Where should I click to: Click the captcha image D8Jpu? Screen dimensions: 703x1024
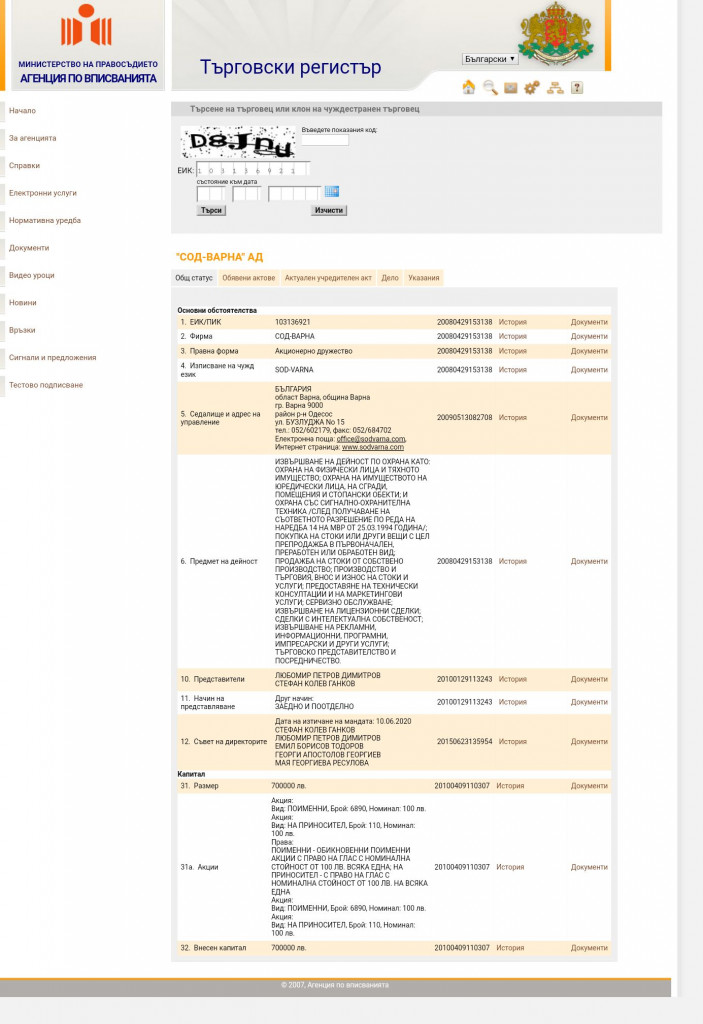[238, 142]
